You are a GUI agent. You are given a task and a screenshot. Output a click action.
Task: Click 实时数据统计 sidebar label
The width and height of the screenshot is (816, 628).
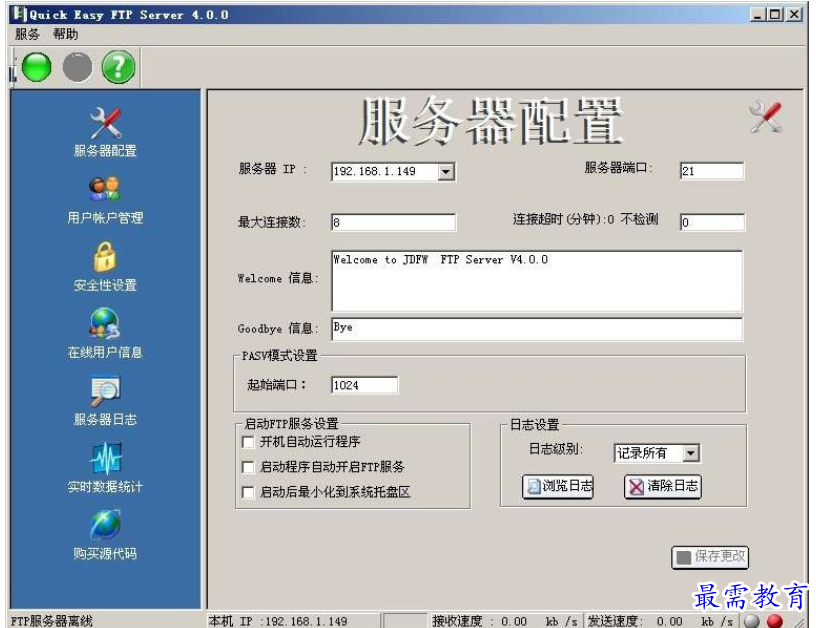(105, 486)
